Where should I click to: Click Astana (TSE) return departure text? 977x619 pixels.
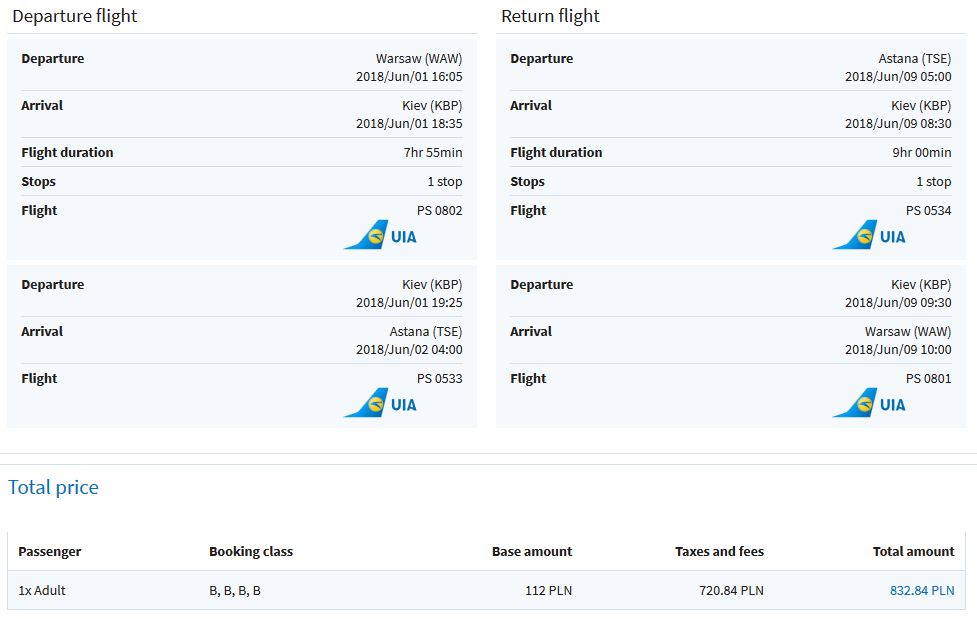tap(915, 59)
